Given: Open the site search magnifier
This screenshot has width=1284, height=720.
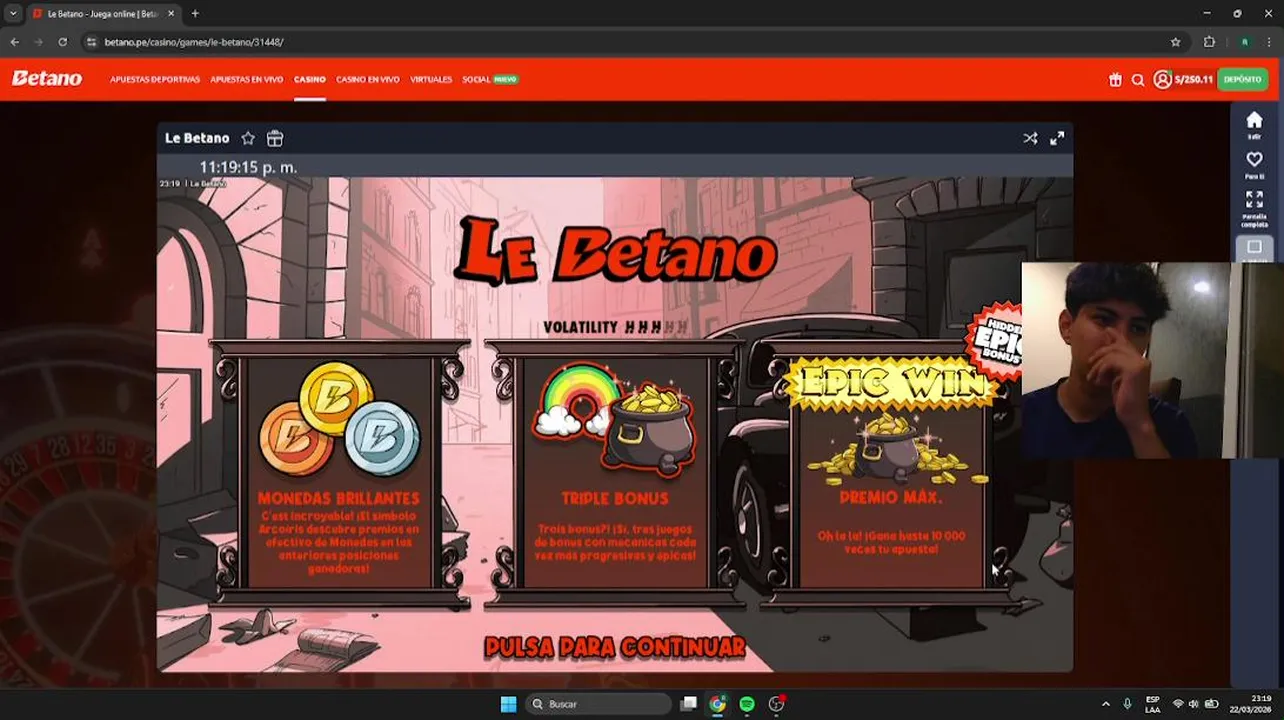Looking at the screenshot, I should 1138,80.
